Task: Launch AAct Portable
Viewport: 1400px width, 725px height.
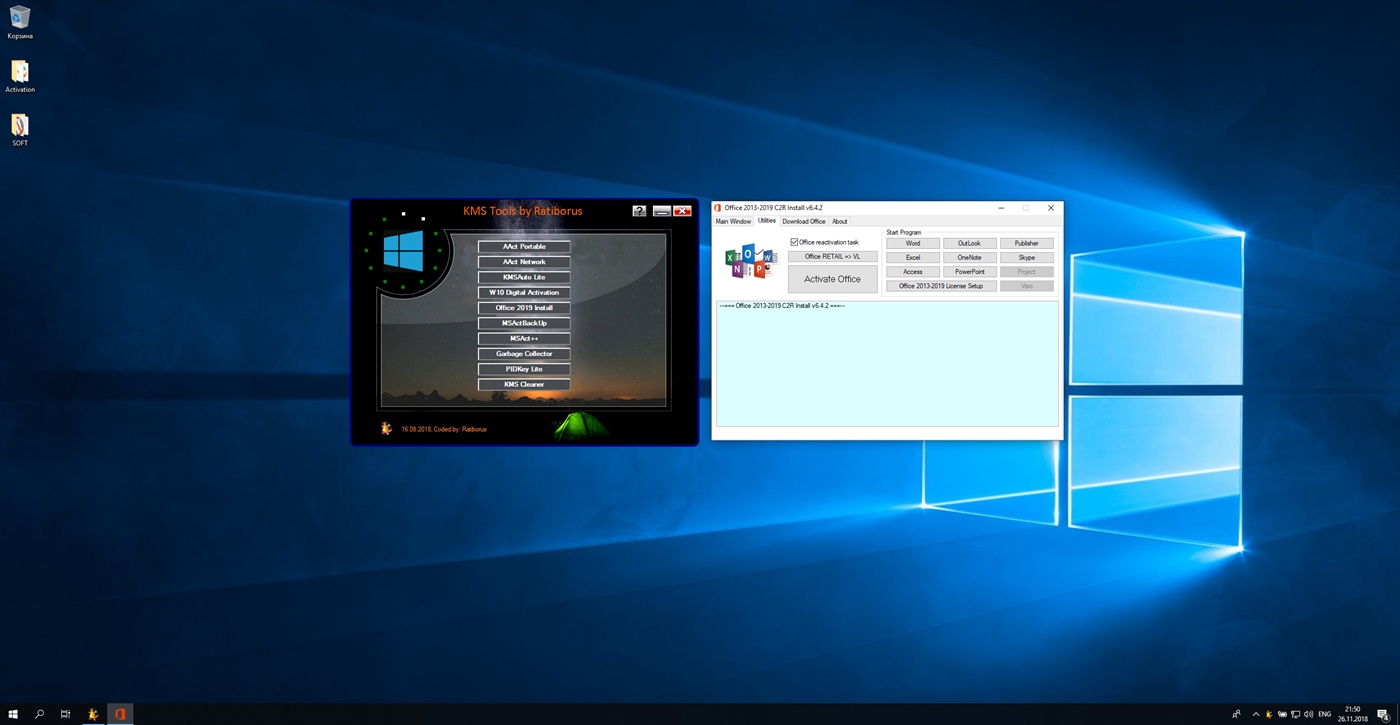Action: 524,247
